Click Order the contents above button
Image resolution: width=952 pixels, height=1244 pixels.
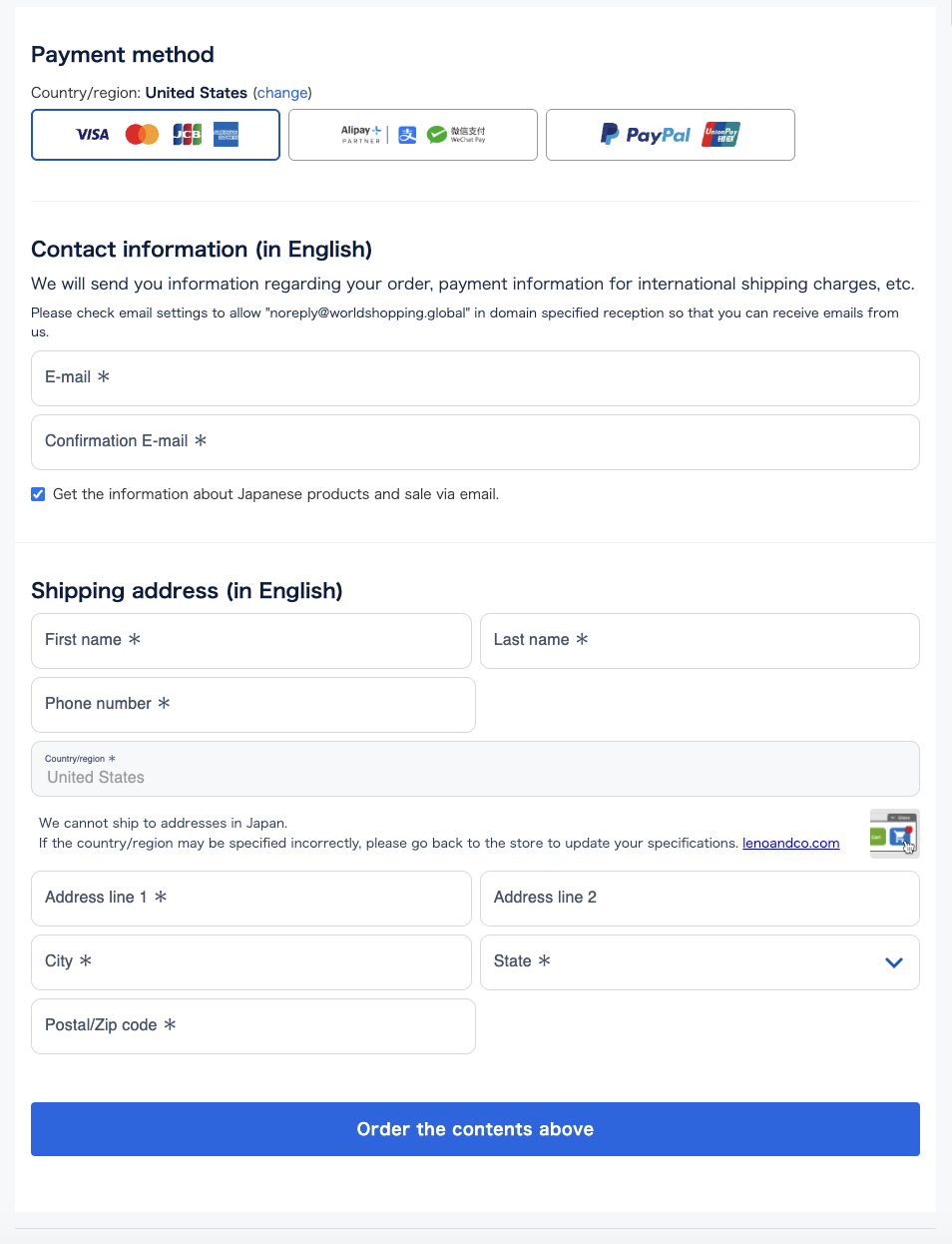point(475,1129)
